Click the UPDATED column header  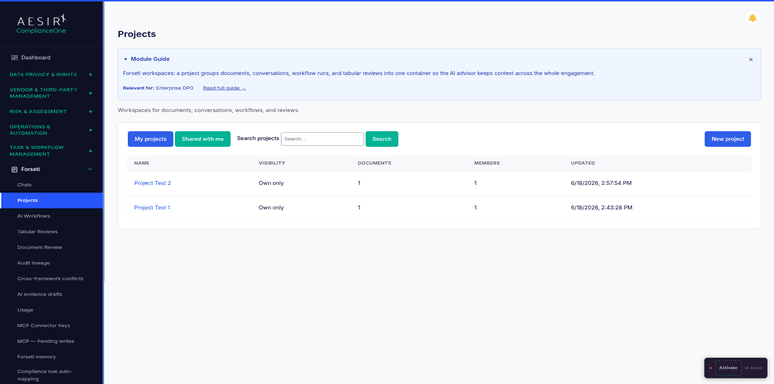coord(583,163)
